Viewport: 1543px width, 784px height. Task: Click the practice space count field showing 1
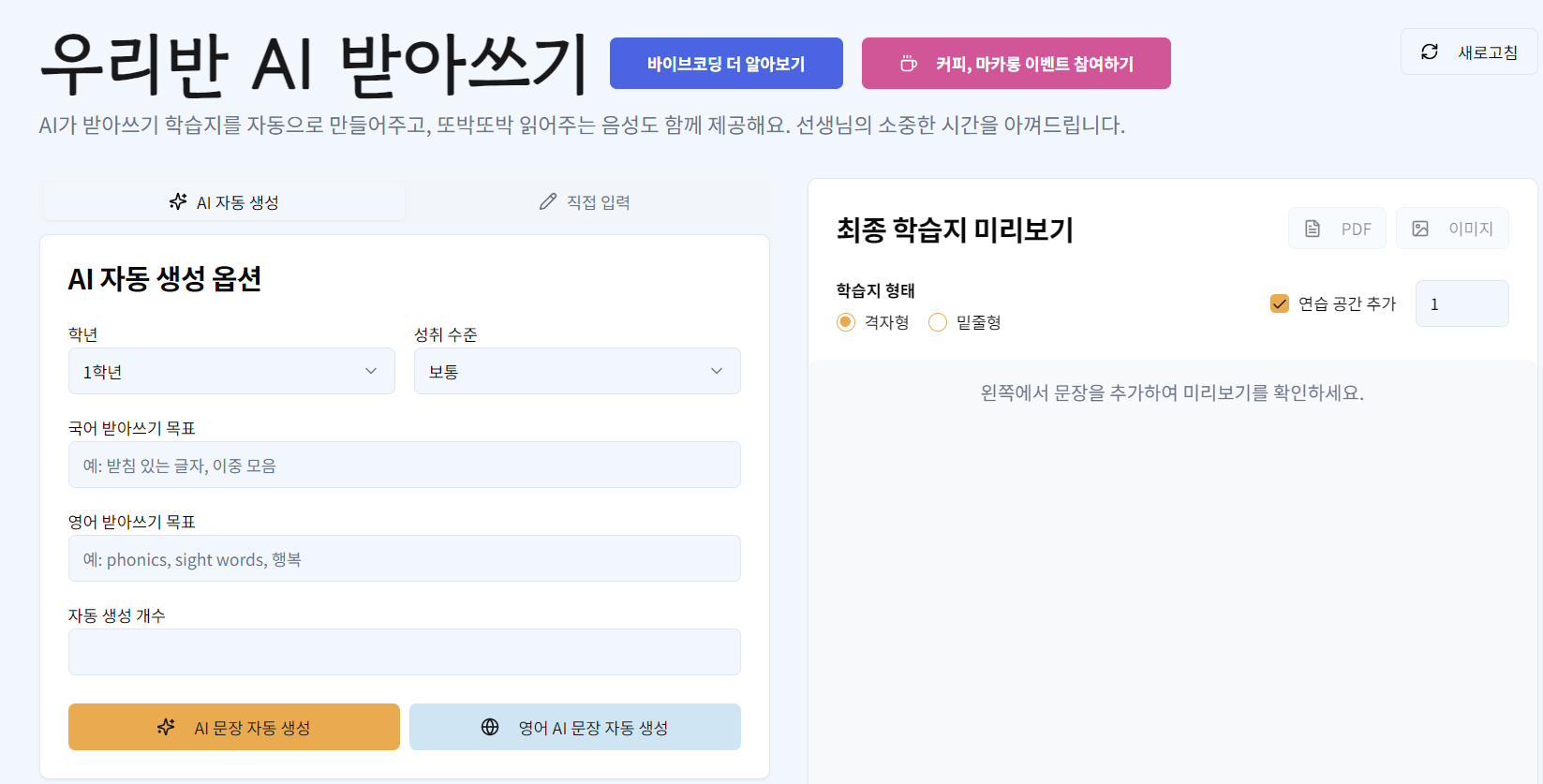coord(1461,303)
